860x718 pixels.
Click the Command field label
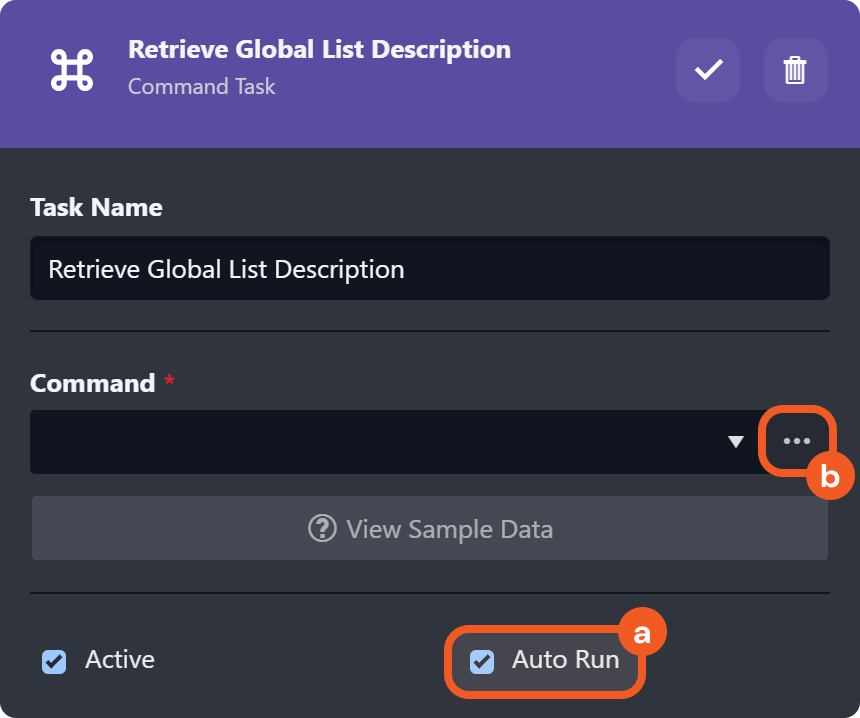(92, 383)
